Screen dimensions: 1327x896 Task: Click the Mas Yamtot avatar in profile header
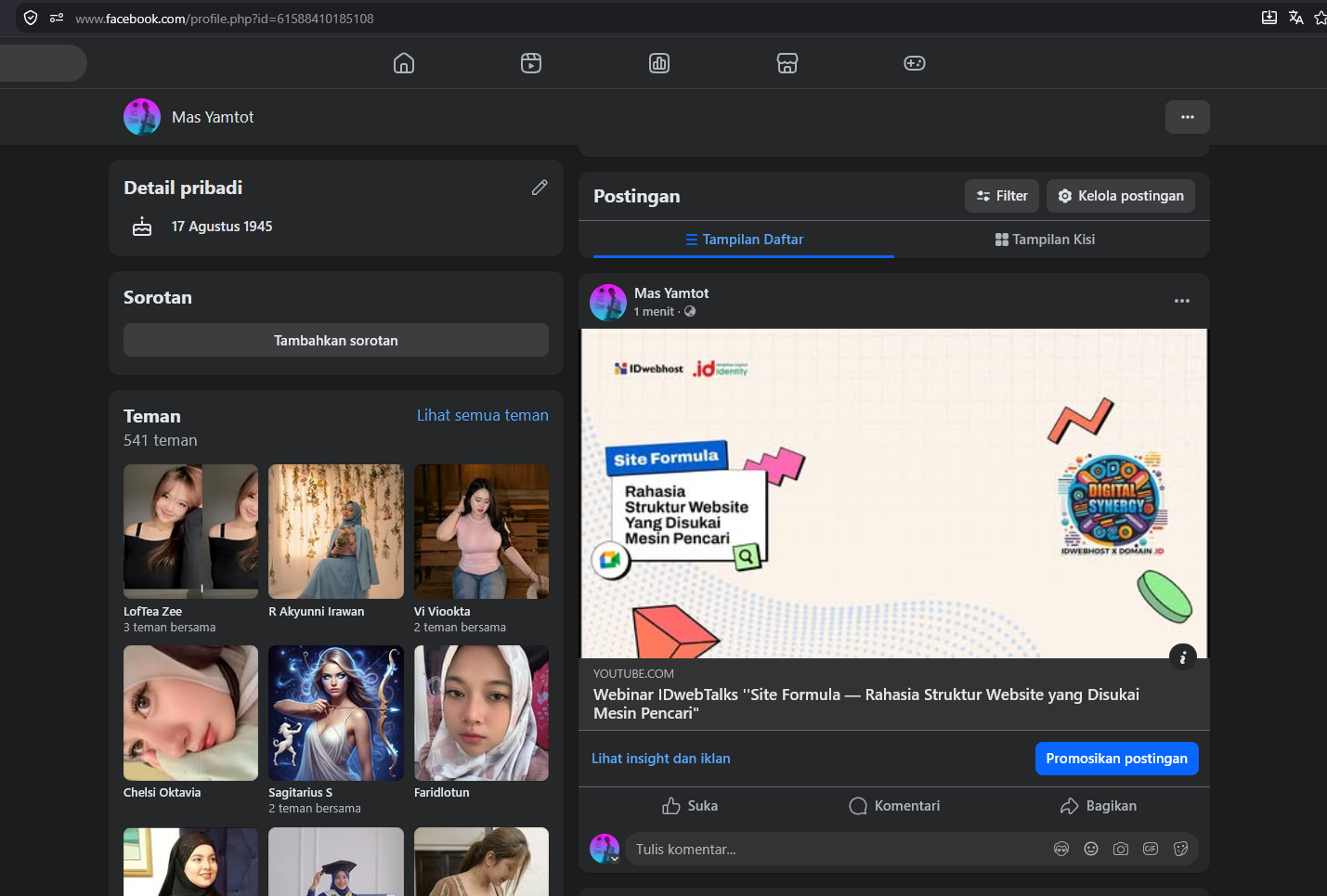pyautogui.click(x=142, y=117)
